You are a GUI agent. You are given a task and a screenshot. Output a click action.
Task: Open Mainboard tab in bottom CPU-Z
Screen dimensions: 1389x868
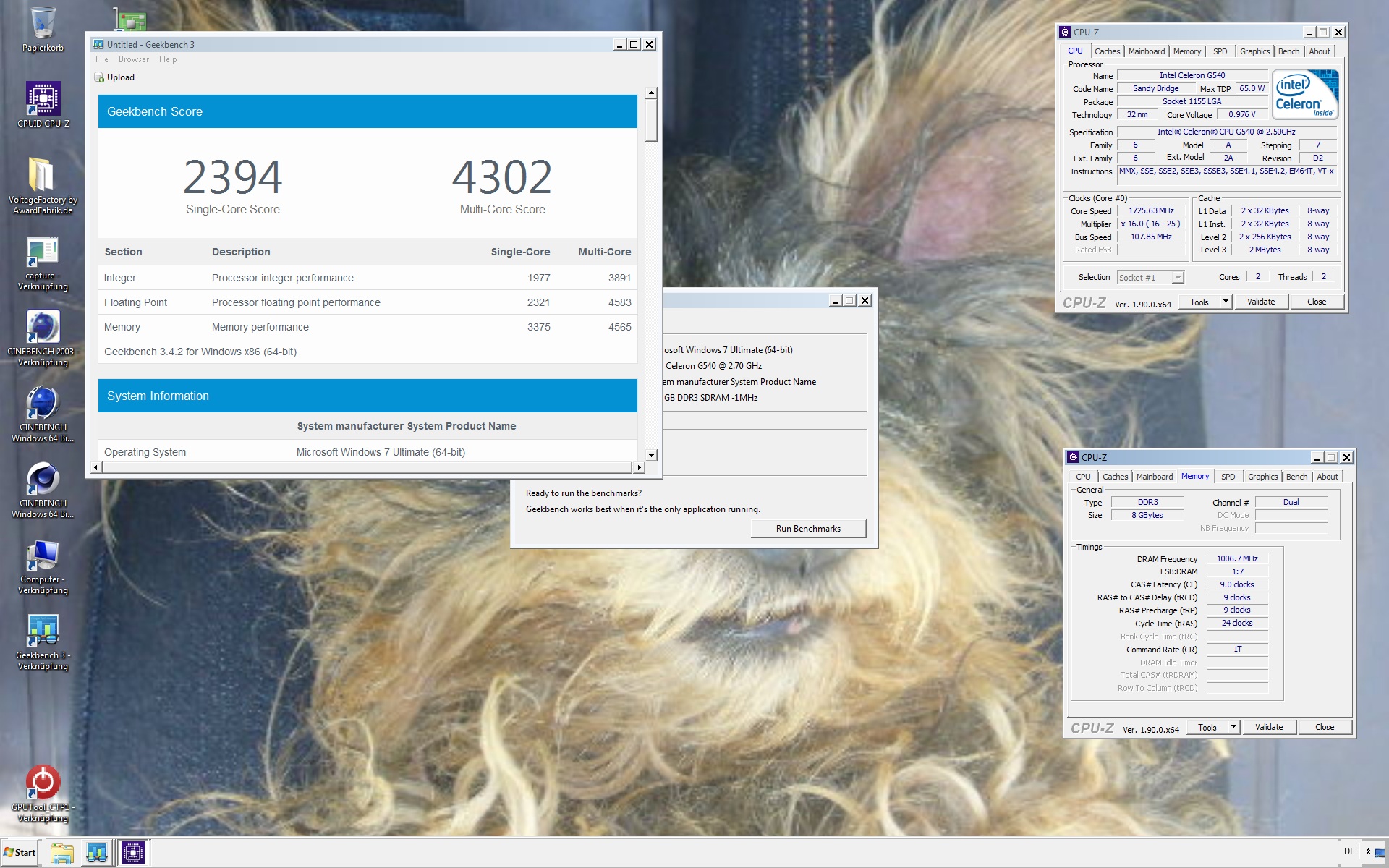(1155, 477)
